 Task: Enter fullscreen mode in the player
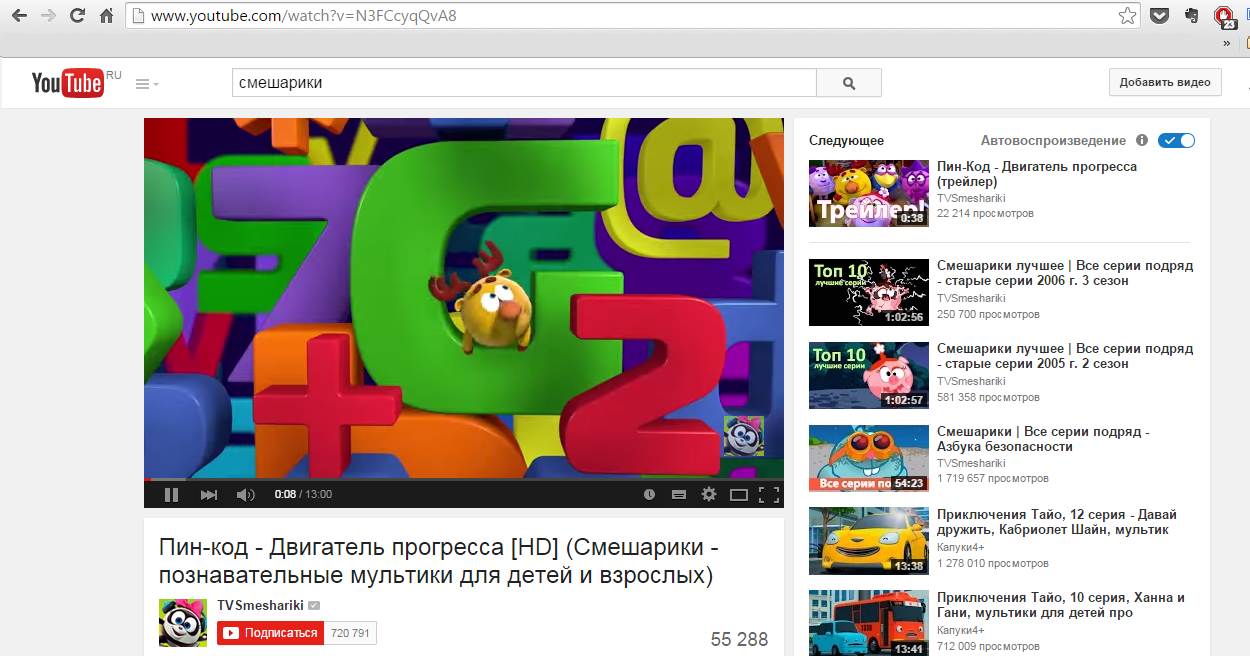click(x=768, y=494)
